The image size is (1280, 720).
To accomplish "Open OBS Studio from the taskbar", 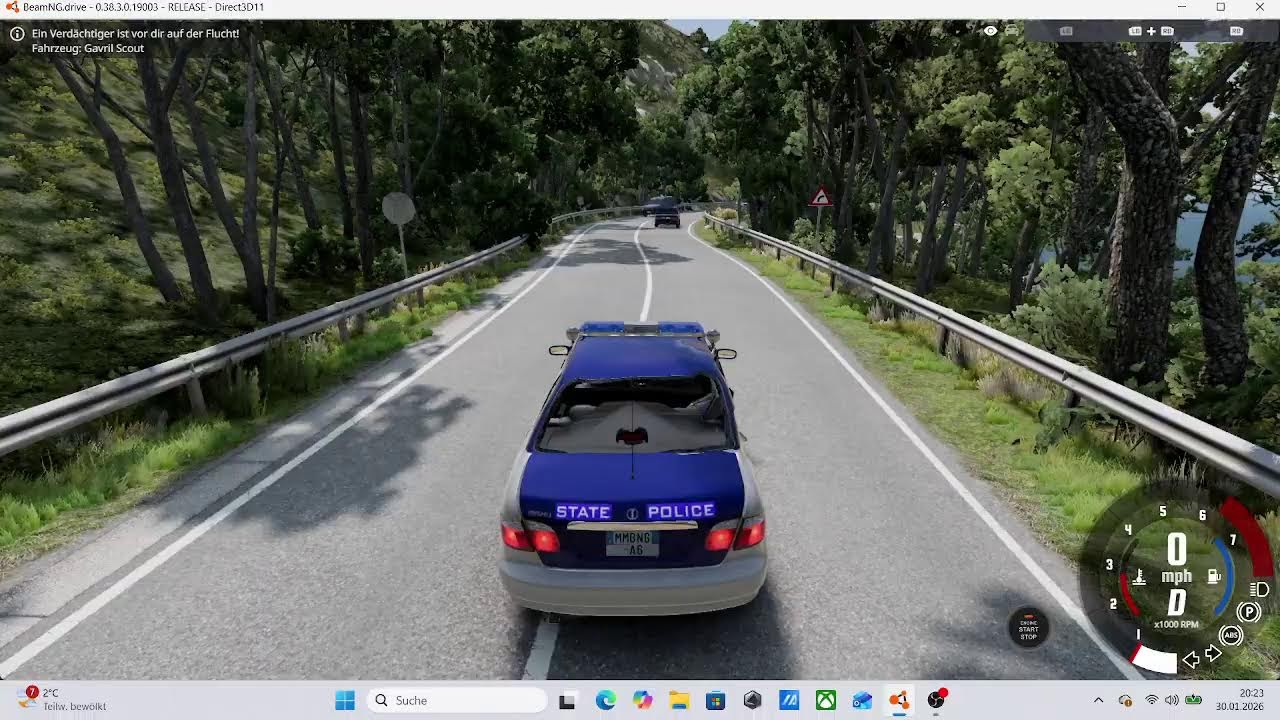I will click(x=937, y=700).
